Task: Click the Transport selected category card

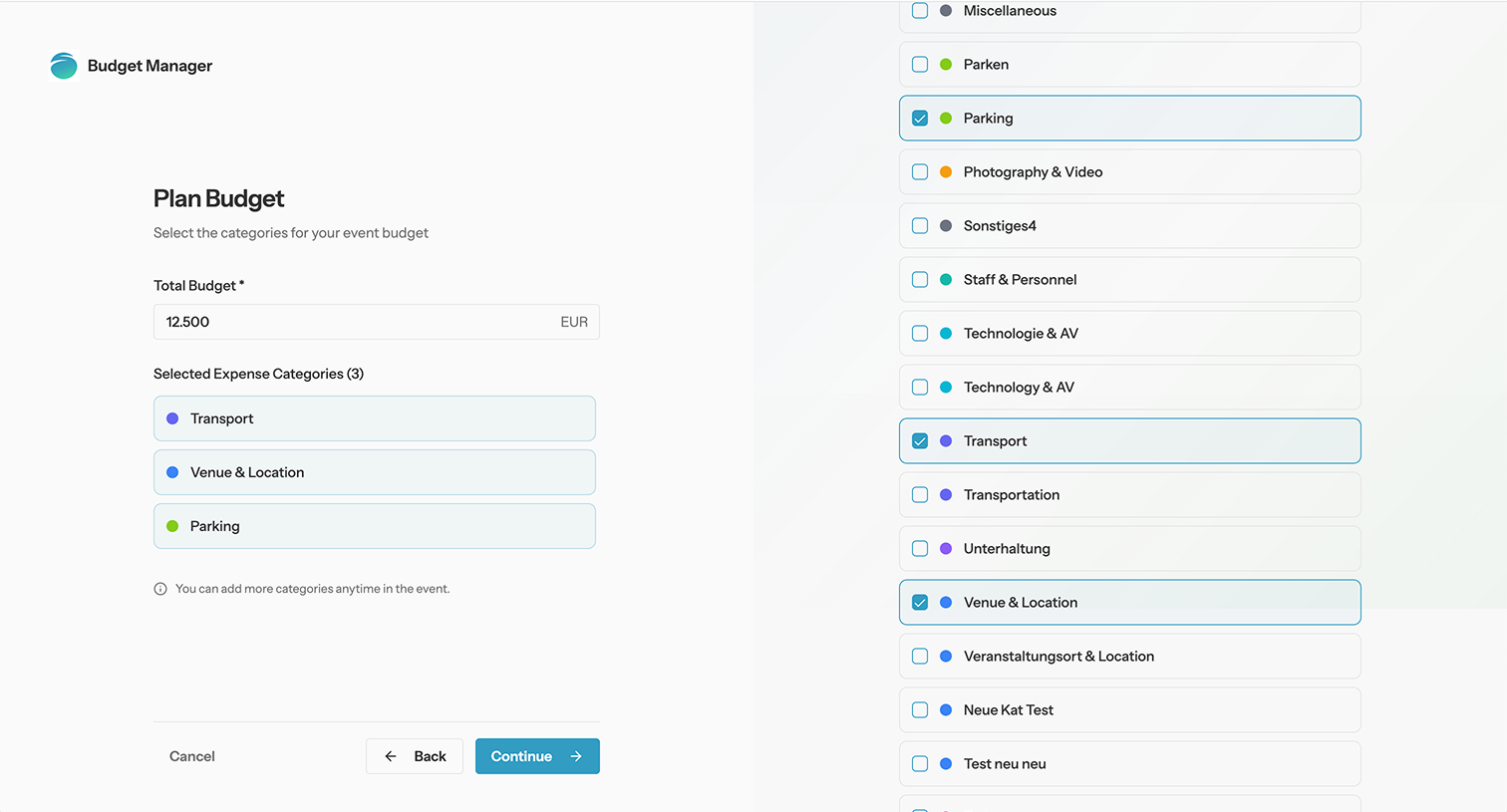Action: (375, 418)
